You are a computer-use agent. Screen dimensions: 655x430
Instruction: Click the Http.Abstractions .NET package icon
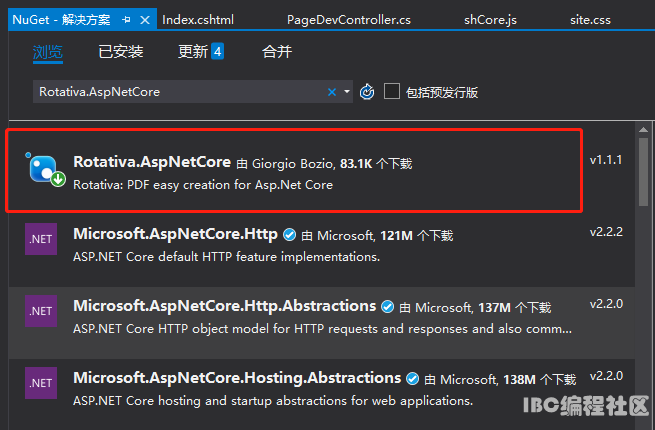tap(41, 311)
